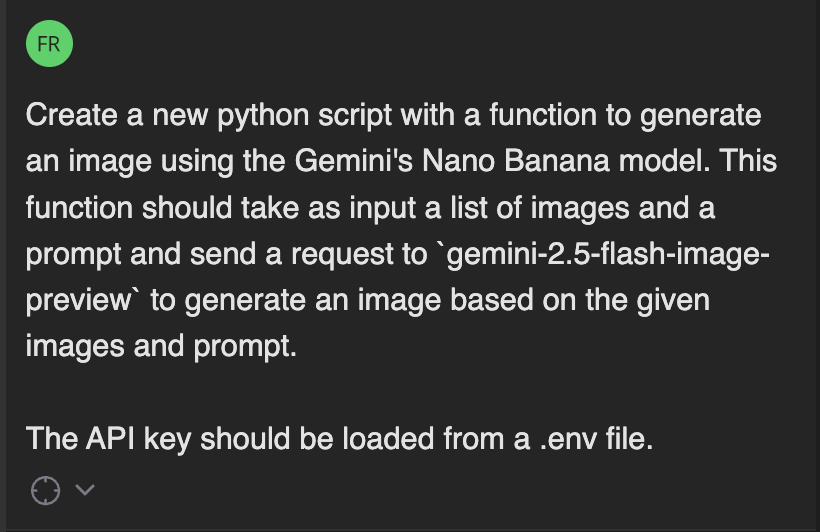The image size is (820, 532).
Task: Click the crosshair target icon below message
Action: (45, 490)
